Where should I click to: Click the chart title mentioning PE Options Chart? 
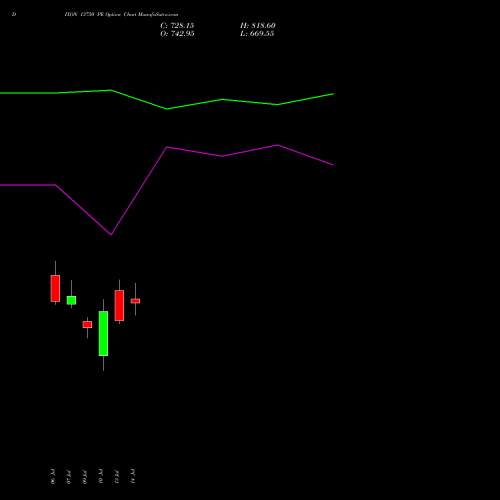point(121,15)
